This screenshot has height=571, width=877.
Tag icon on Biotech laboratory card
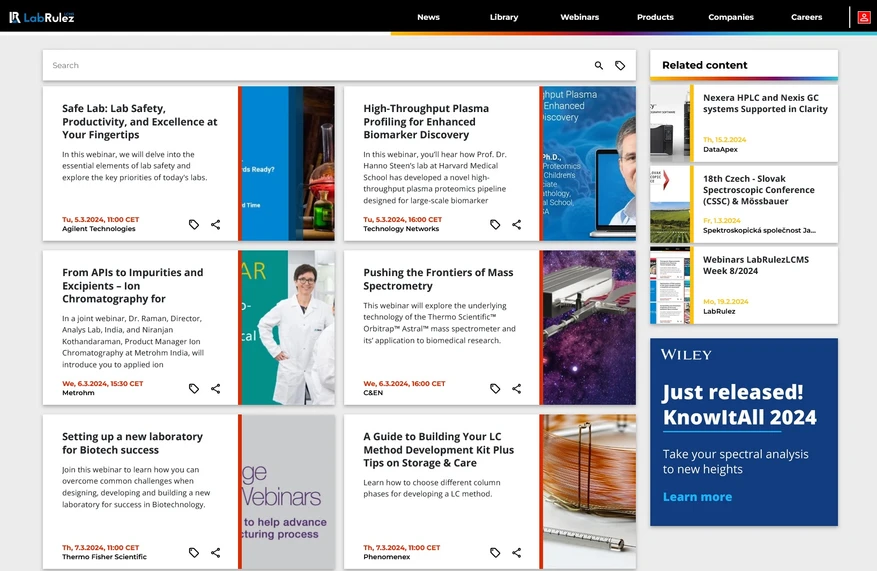[x=194, y=553]
